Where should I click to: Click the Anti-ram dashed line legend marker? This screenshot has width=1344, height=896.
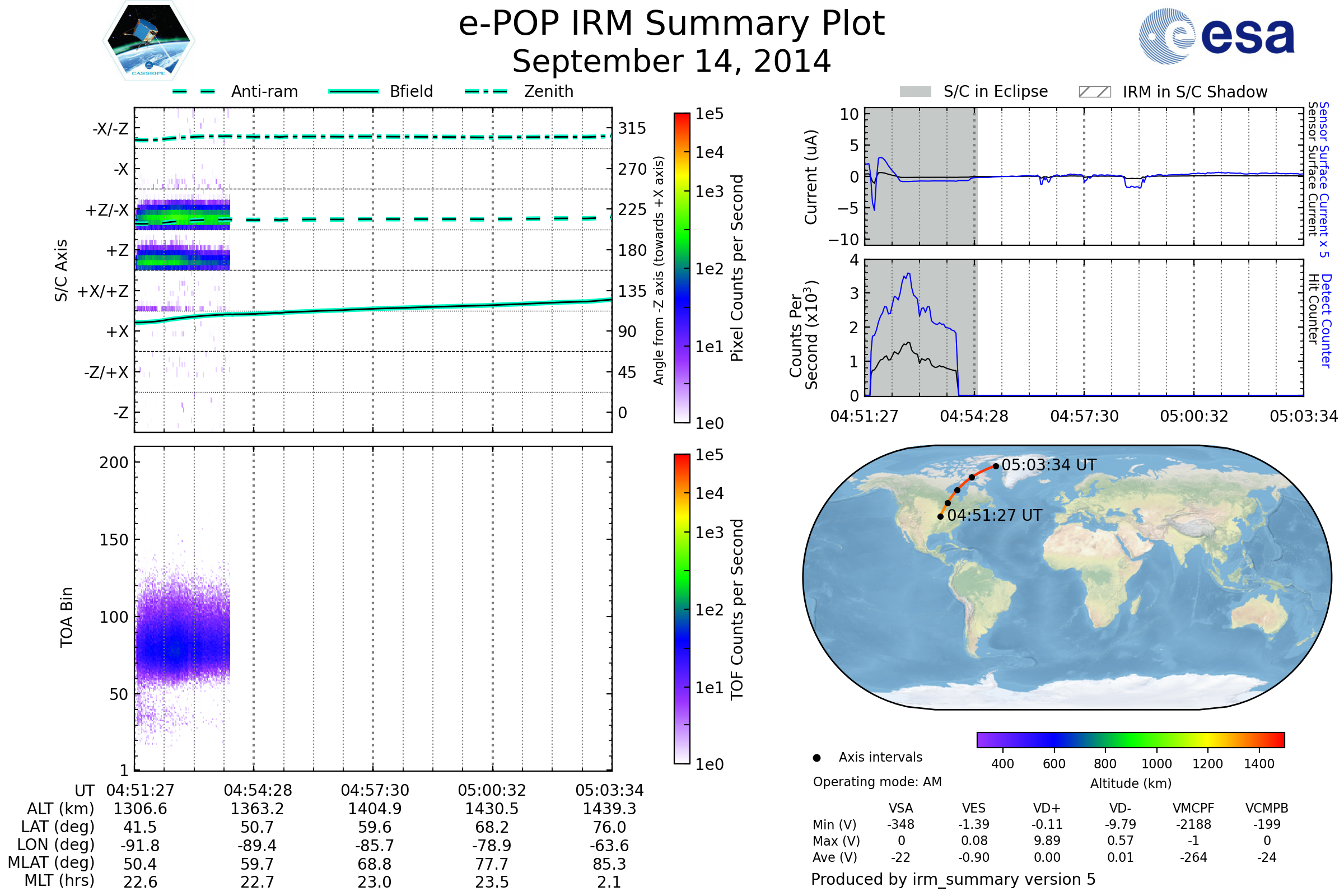194,91
